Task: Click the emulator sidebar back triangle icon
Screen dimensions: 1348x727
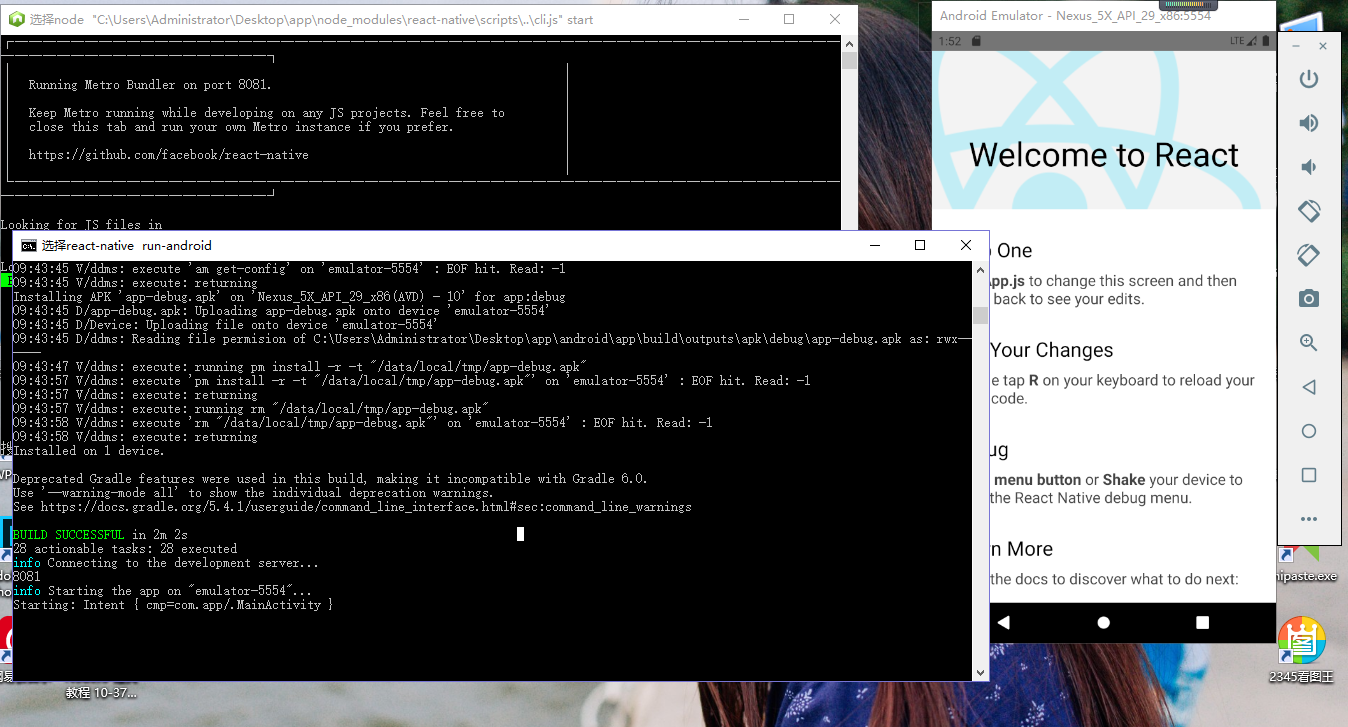Action: point(1308,387)
